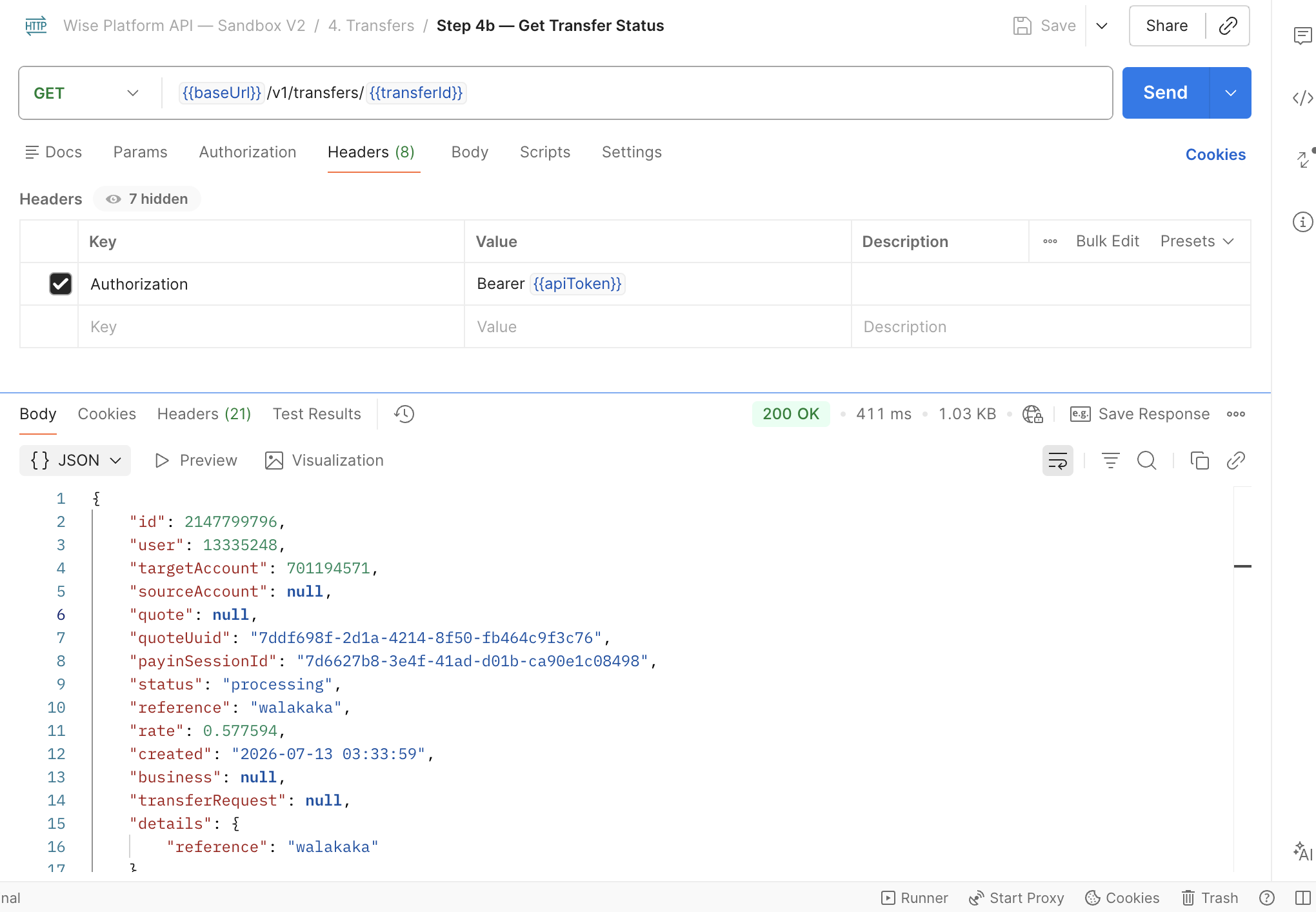The height and width of the screenshot is (912, 1316).
Task: Click the blue Send button
Action: pyautogui.click(x=1166, y=93)
